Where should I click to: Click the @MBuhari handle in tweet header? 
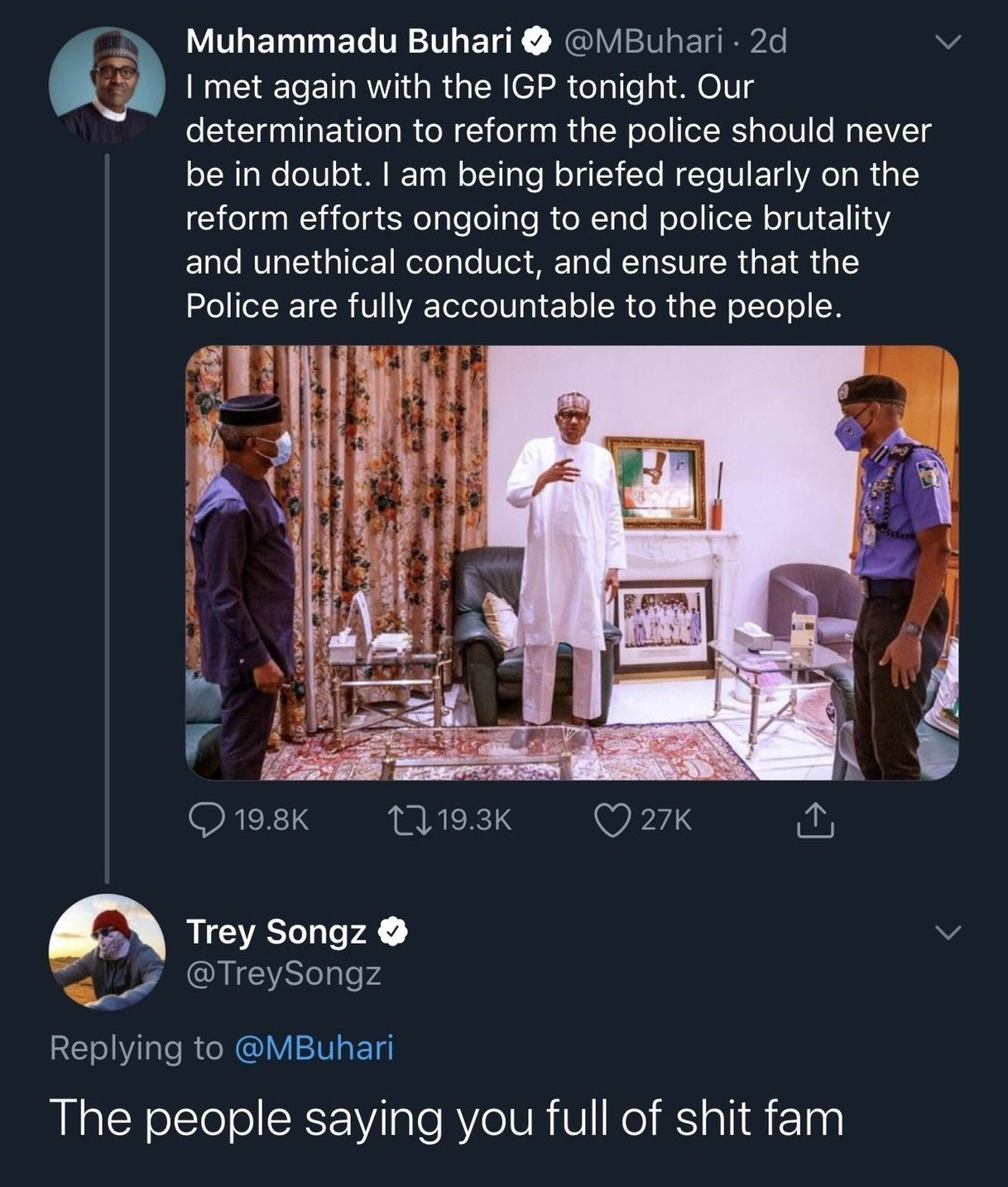(644, 41)
